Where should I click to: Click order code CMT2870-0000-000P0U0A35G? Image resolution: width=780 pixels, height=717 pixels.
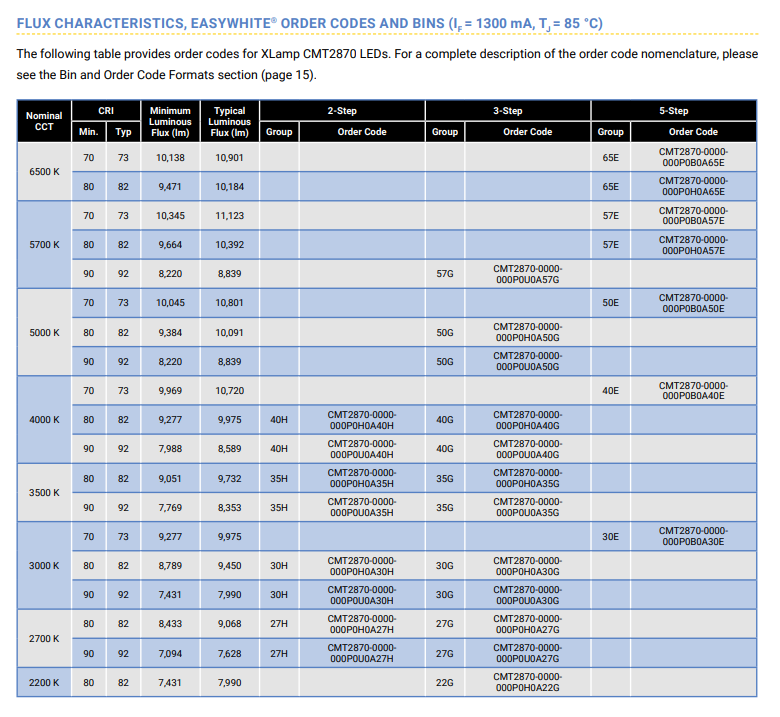click(x=527, y=507)
